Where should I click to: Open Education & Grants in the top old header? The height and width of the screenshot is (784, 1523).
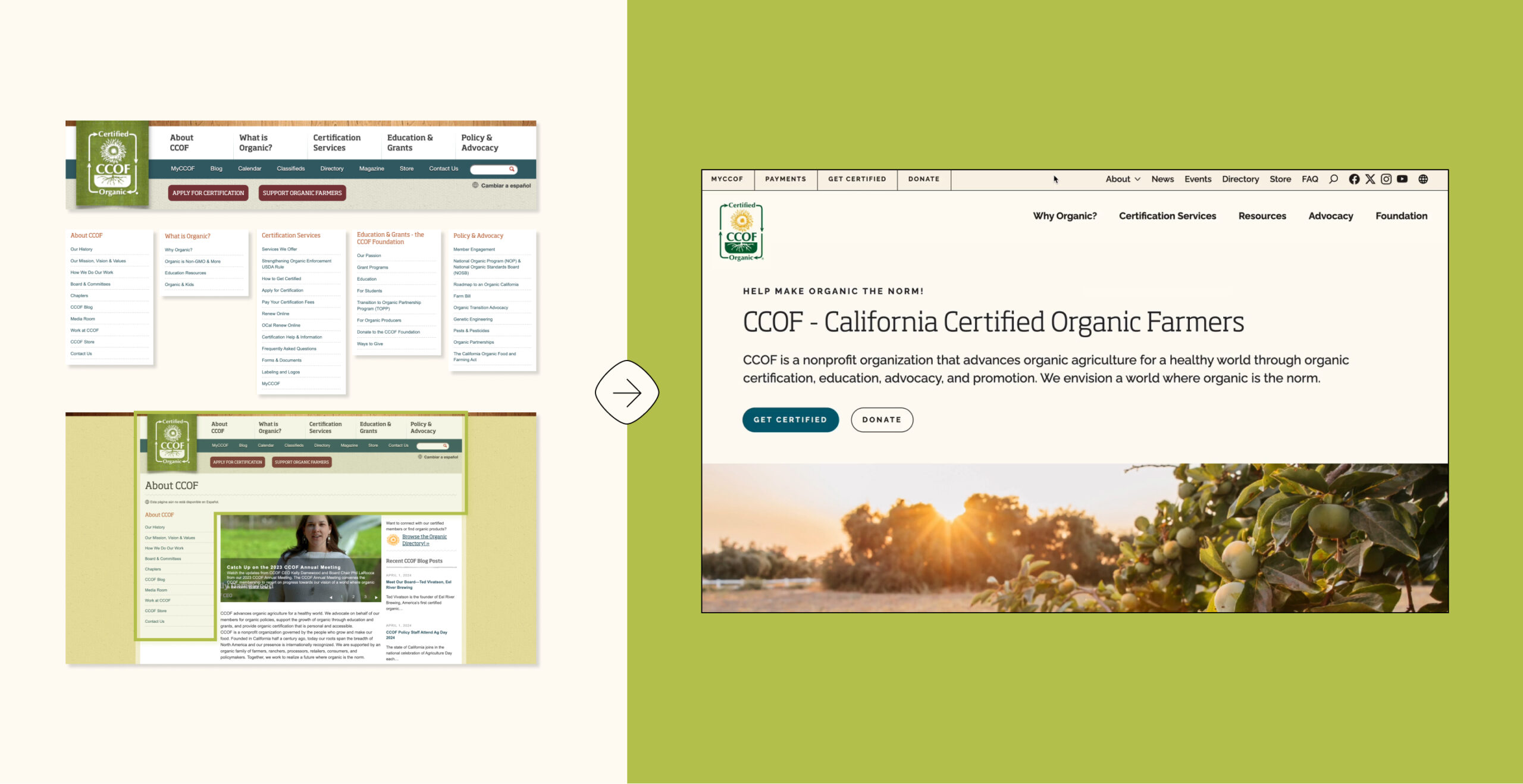click(410, 143)
